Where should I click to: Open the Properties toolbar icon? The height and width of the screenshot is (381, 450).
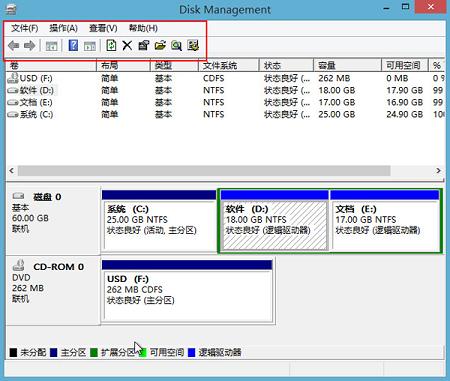click(x=144, y=45)
